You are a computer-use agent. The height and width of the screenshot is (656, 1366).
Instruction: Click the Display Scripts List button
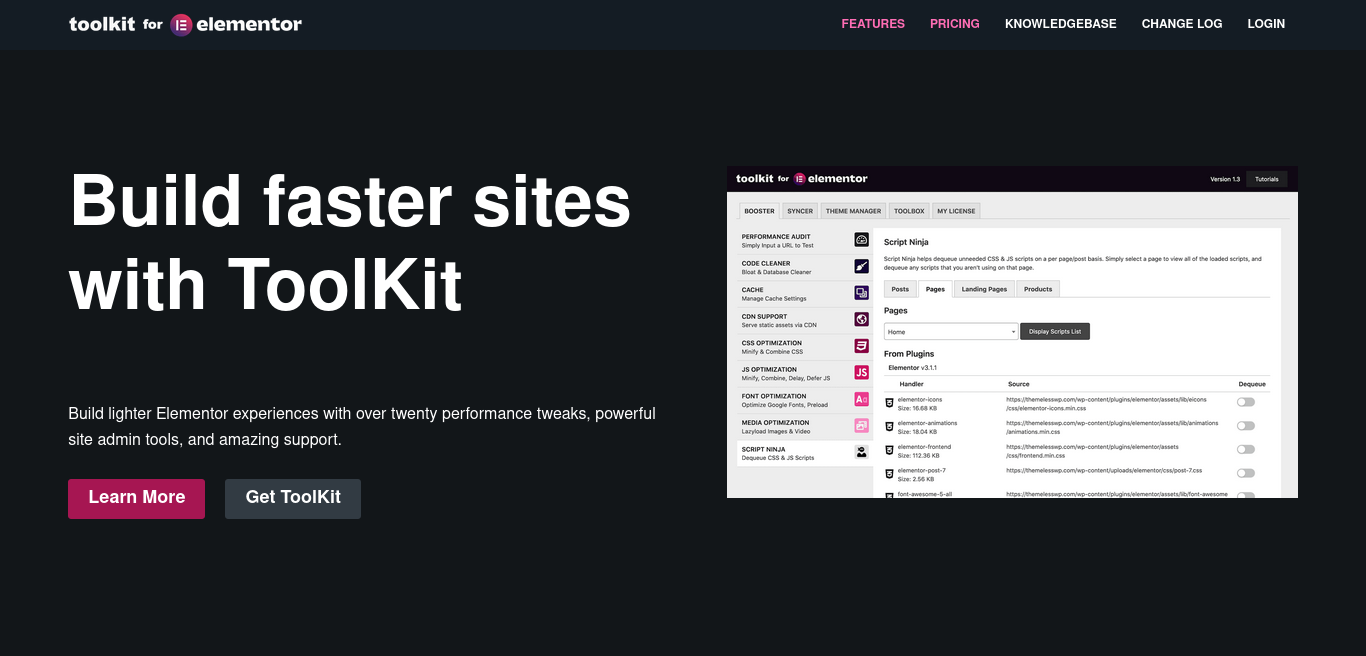pyautogui.click(x=1055, y=331)
